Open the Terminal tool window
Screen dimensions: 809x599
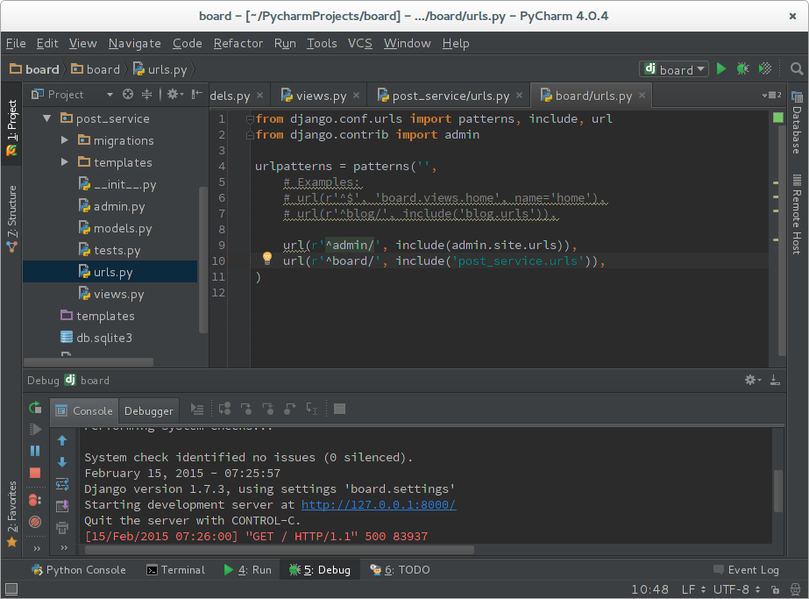click(x=175, y=570)
